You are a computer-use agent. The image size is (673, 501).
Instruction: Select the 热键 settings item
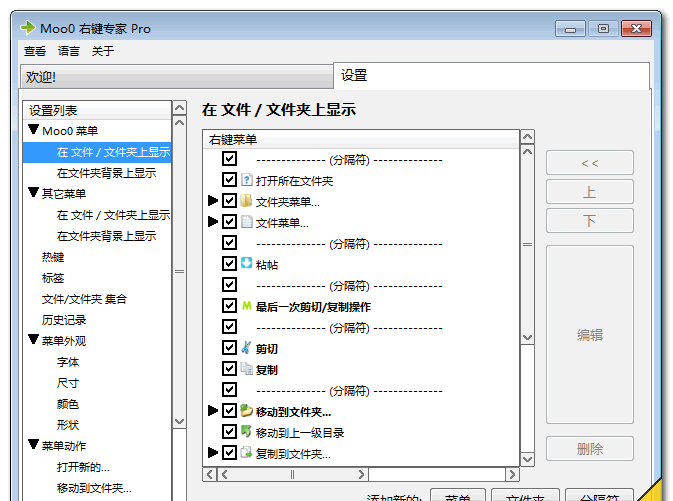tap(53, 257)
